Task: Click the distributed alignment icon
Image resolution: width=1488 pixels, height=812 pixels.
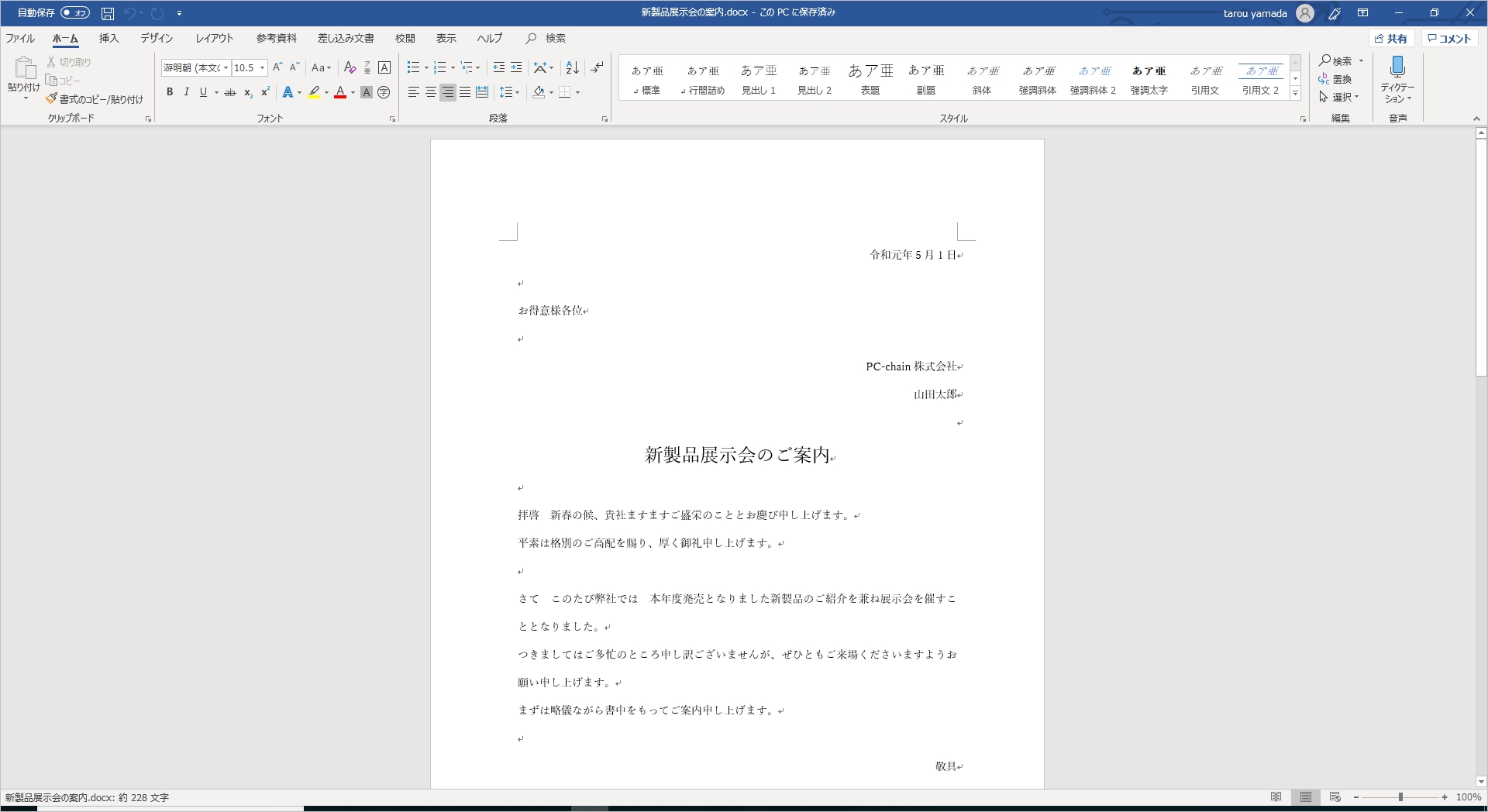Action: tap(482, 92)
